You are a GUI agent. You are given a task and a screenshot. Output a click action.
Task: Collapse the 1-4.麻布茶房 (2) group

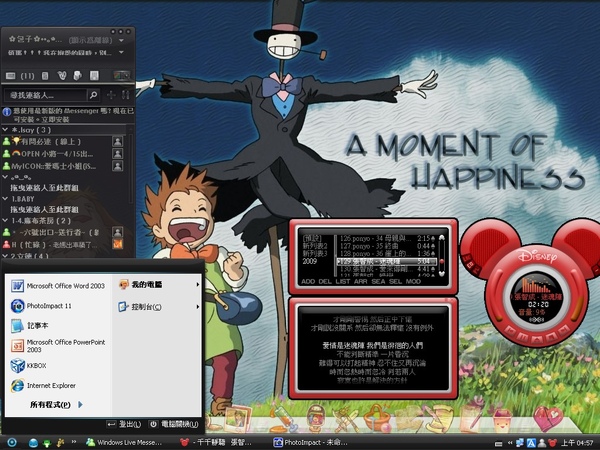(5, 220)
